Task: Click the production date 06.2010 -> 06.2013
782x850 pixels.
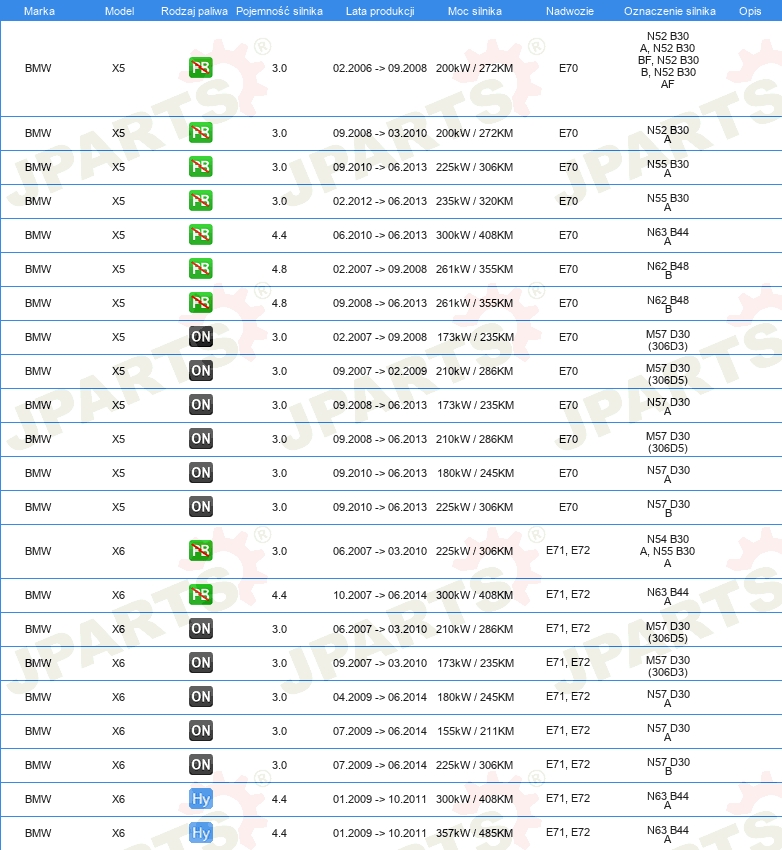Action: (380, 235)
